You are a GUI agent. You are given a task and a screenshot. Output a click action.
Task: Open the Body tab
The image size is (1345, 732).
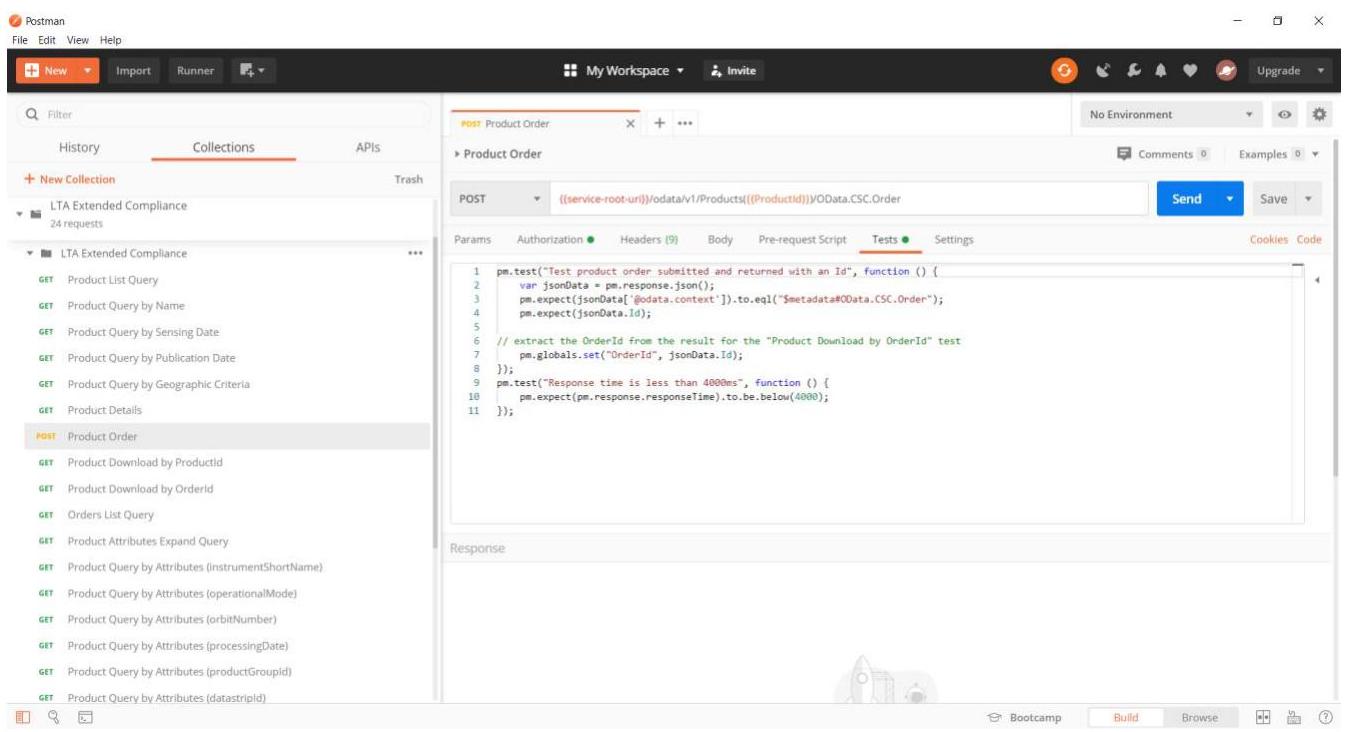720,240
